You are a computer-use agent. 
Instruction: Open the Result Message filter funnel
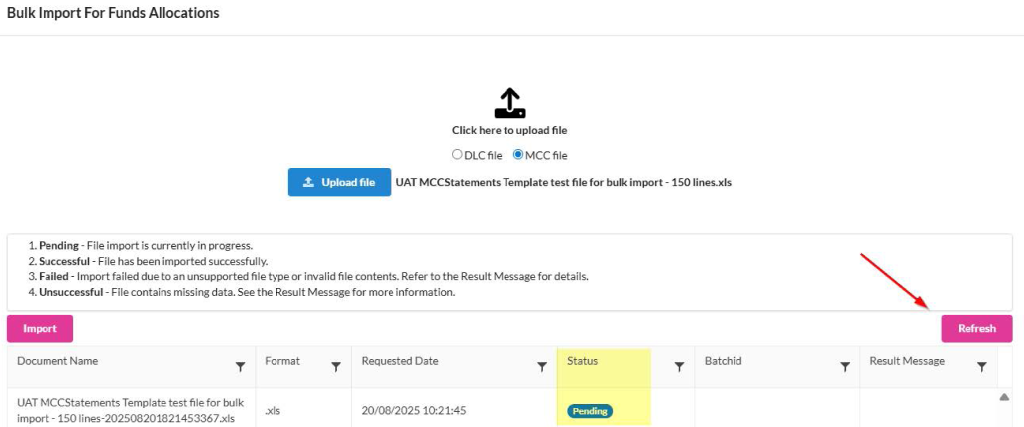tap(981, 367)
